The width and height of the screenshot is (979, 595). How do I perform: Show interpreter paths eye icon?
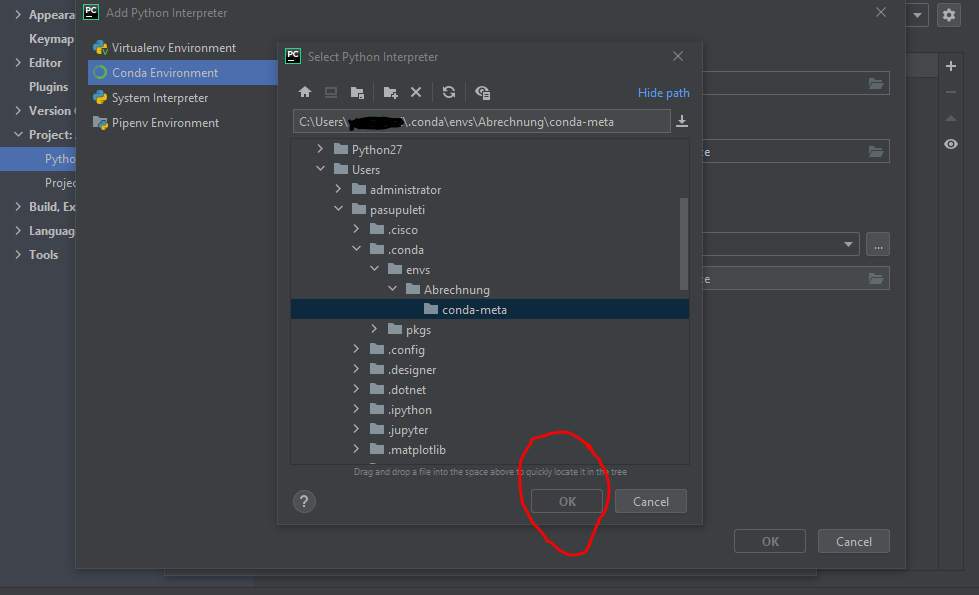tap(951, 144)
